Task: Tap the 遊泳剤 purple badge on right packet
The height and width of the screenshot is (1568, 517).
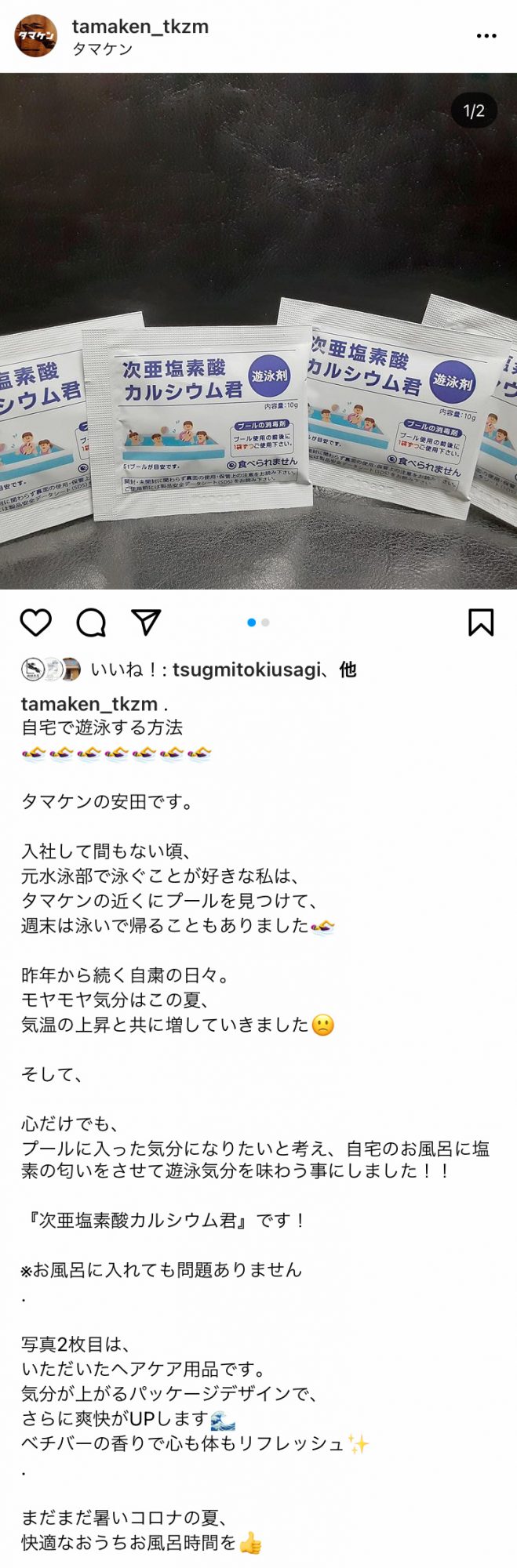Action: click(452, 382)
